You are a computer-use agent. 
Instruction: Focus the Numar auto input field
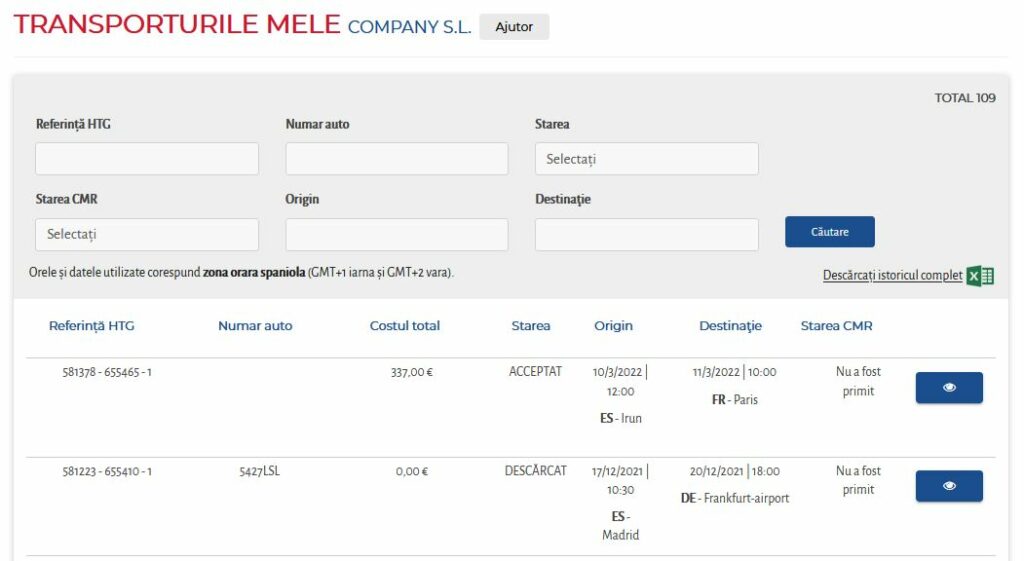coord(396,159)
